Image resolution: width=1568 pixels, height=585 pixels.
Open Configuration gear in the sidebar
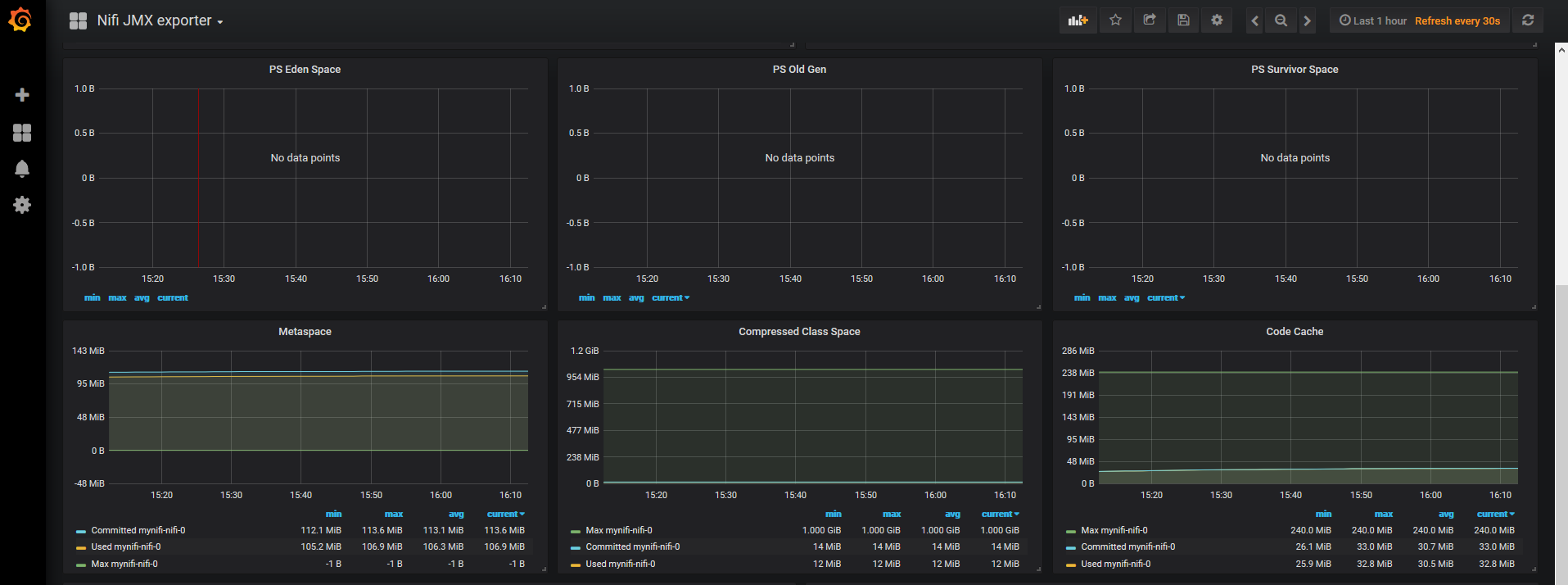pyautogui.click(x=22, y=205)
